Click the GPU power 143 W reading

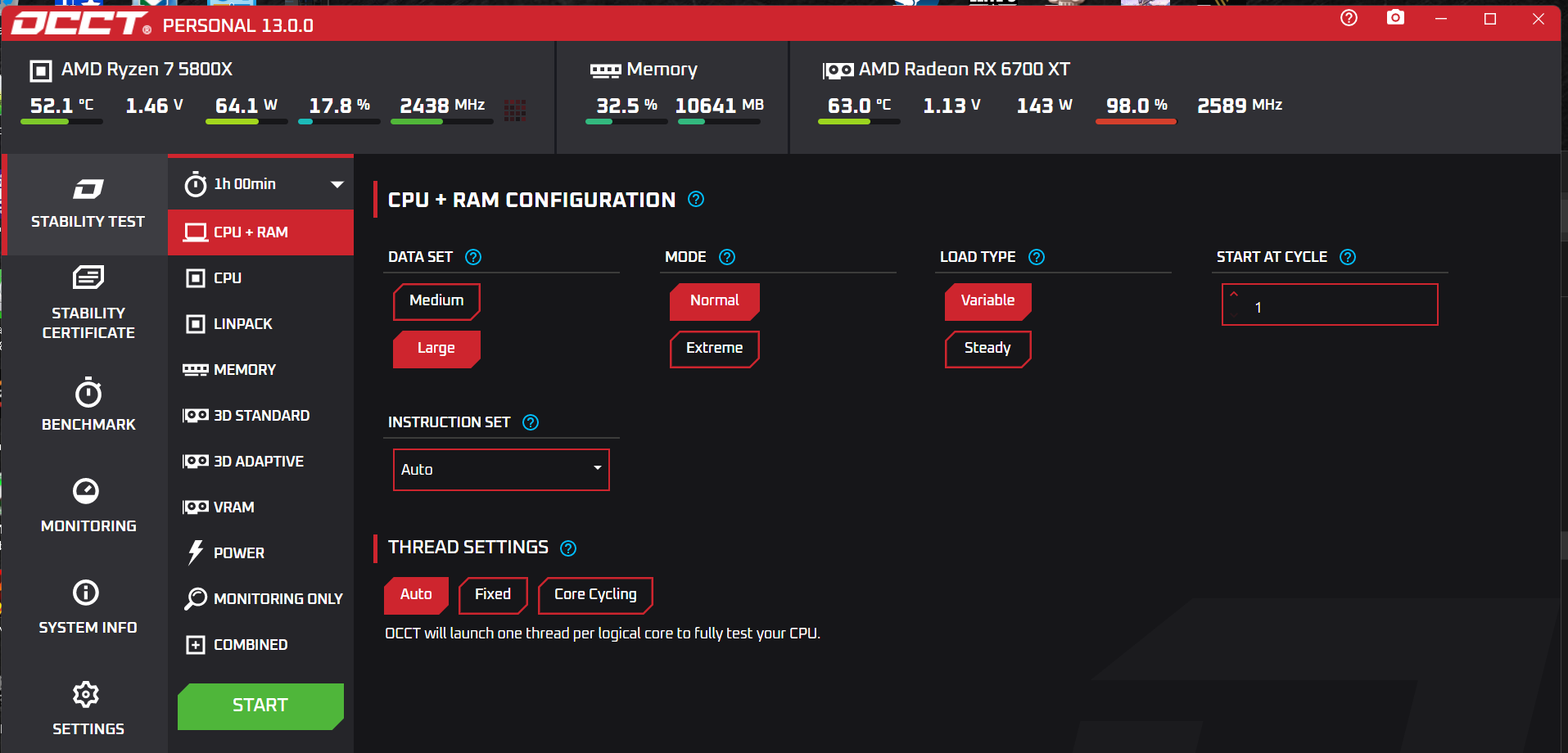click(1044, 106)
